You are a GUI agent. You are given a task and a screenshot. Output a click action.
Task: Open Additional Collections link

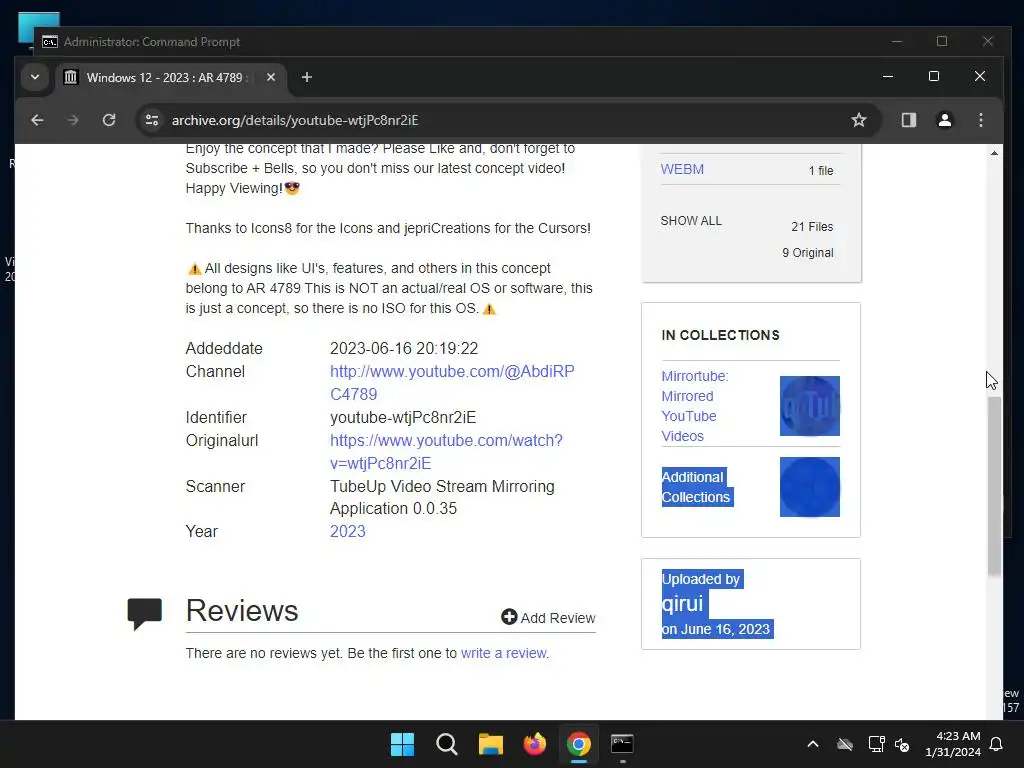[696, 487]
